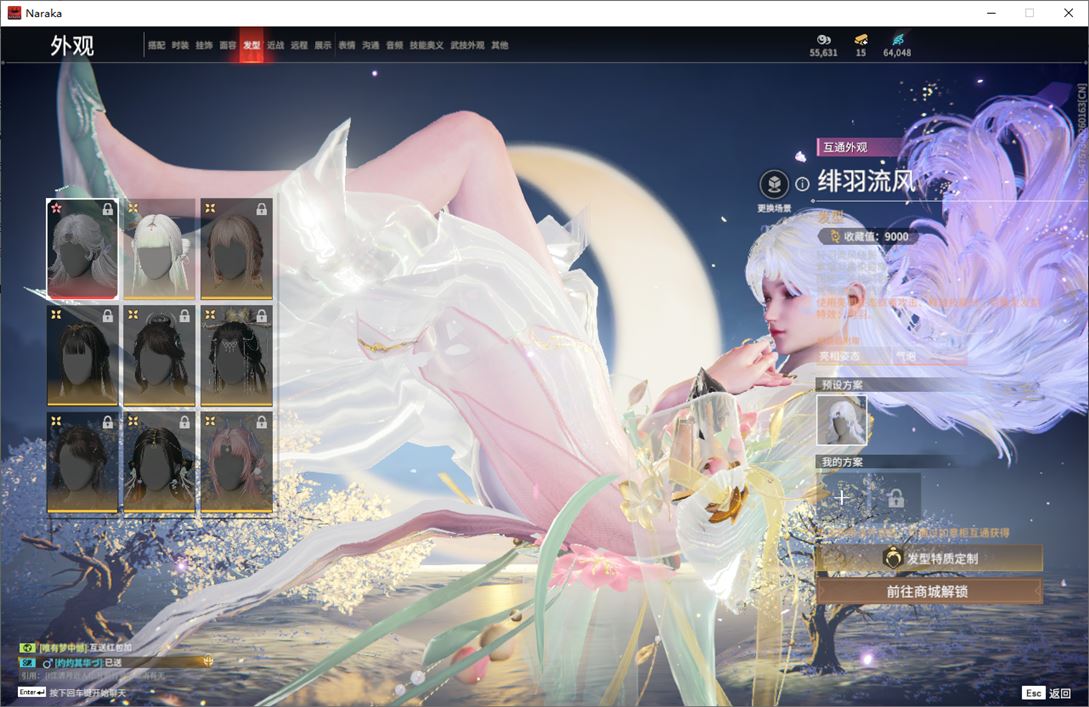
Task: Click the silver coin currency icon
Action: 824,40
